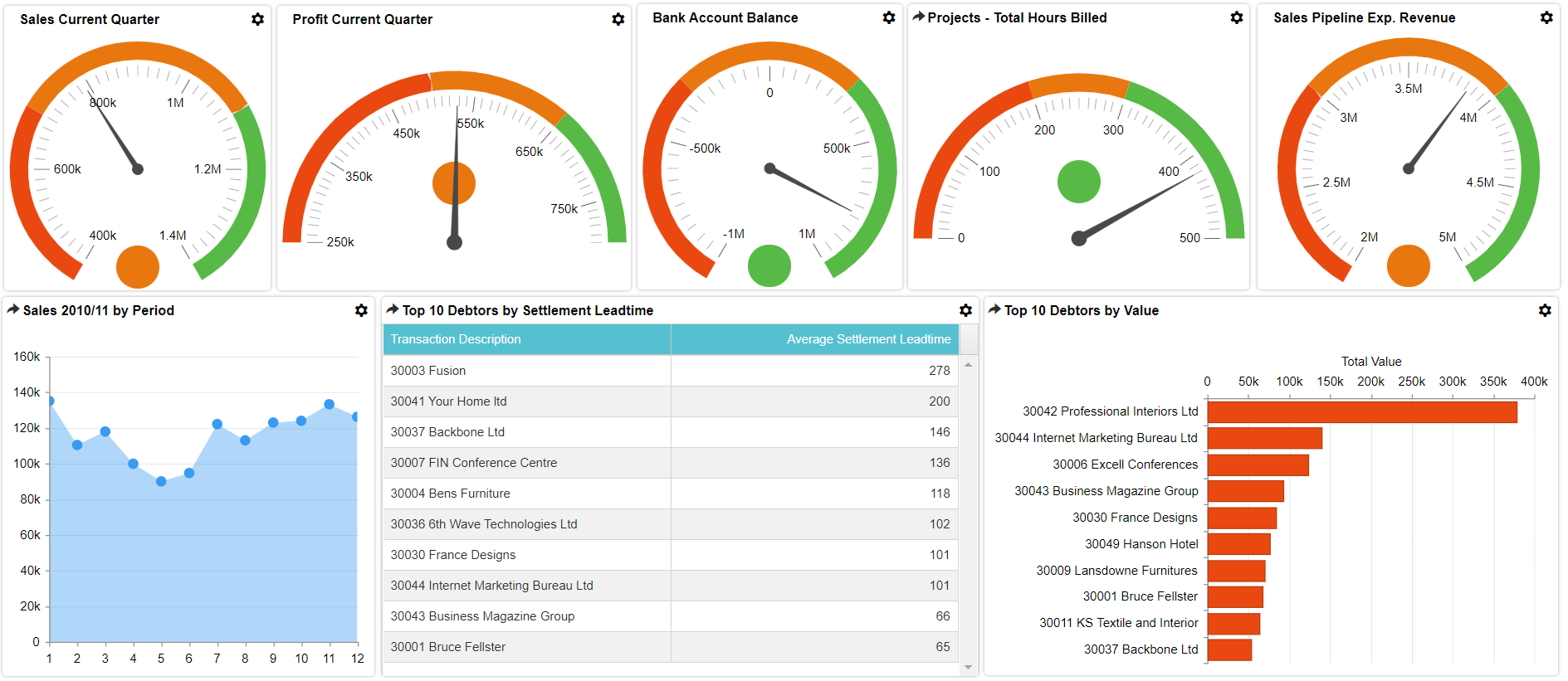Click period 11 data point on sales chart
Screen dimensions: 1568x681
330,404
